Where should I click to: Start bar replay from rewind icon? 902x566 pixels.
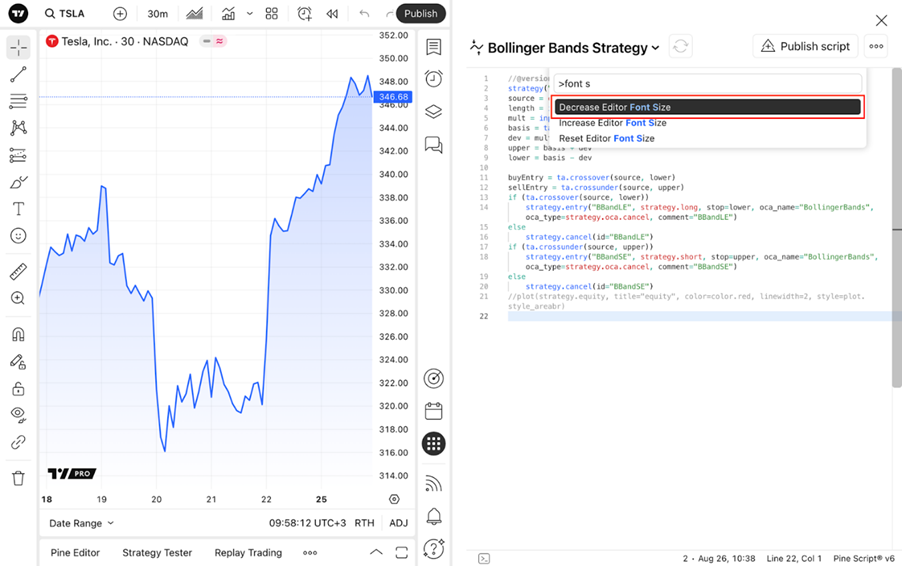332,13
